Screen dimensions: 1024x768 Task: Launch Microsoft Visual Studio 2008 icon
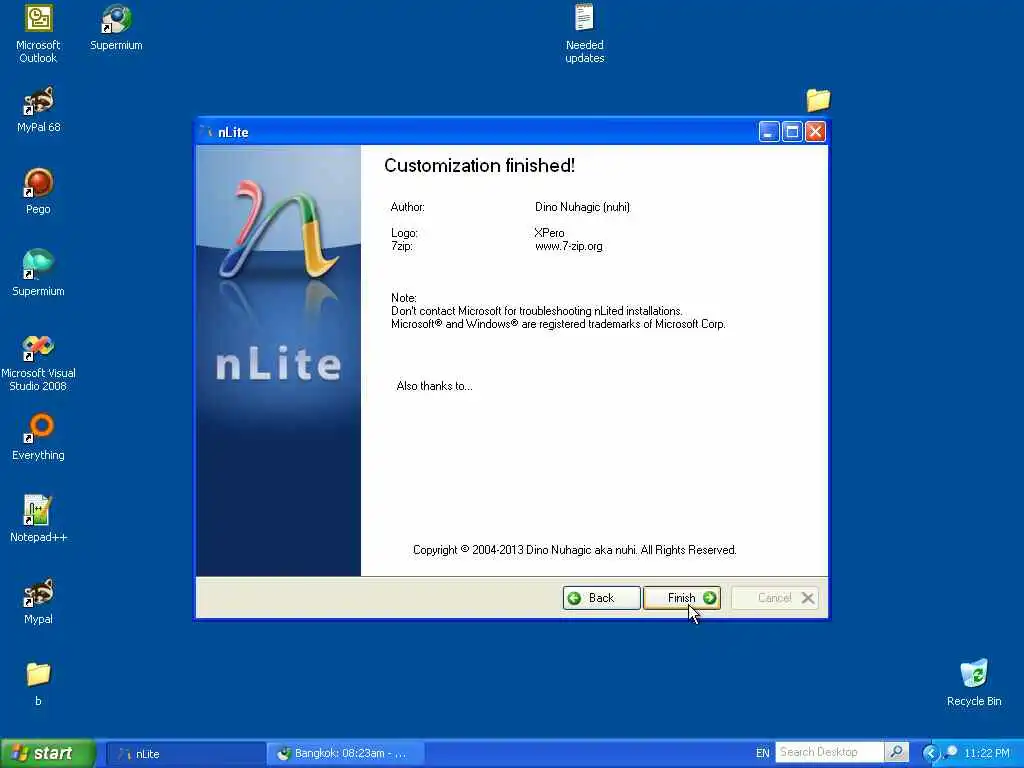[38, 362]
